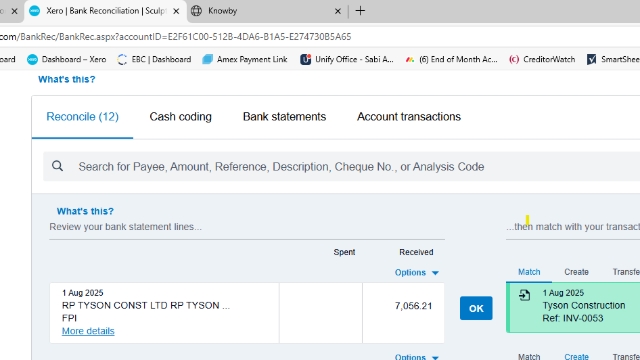Switch to the Xero Bank Reconciliation browser tab
Screen dimensions: 640x360
point(105,11)
